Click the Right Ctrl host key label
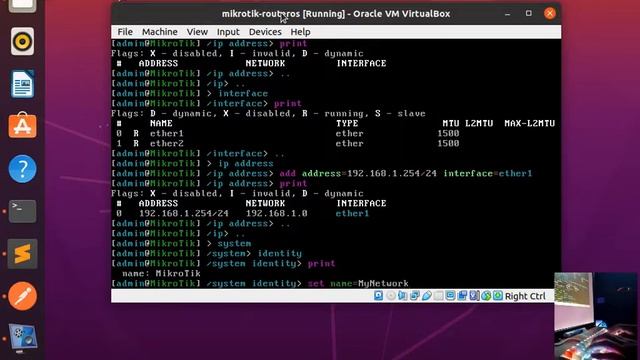640x360 pixels. pos(525,296)
